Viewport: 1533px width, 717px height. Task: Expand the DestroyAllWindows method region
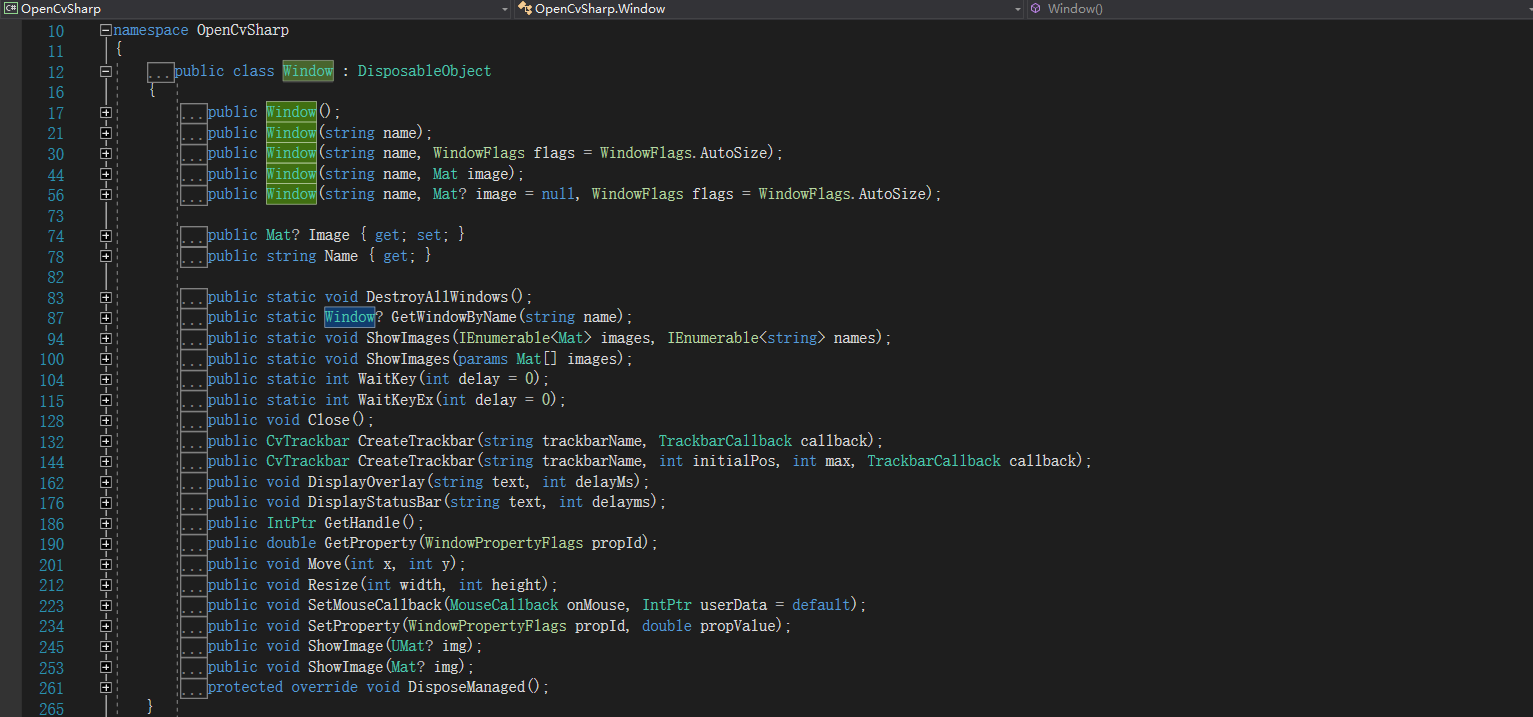click(x=106, y=296)
